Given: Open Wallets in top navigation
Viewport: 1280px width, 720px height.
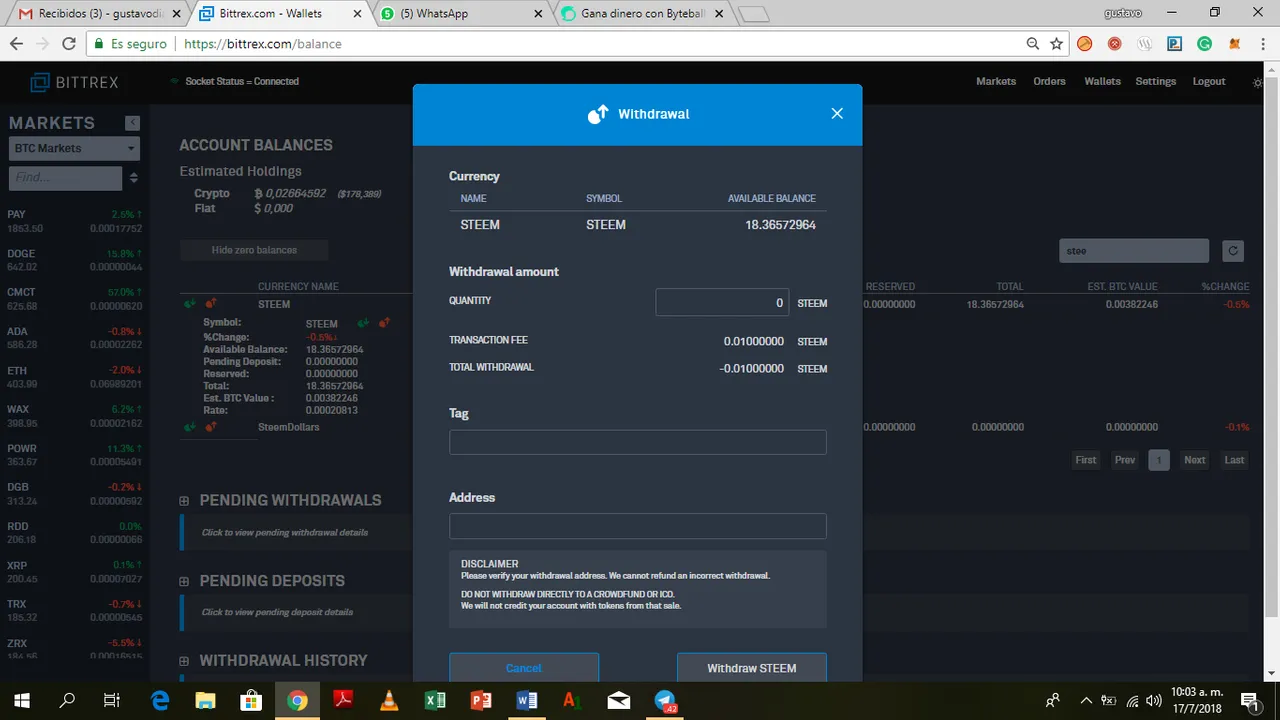Looking at the screenshot, I should click(1102, 82).
